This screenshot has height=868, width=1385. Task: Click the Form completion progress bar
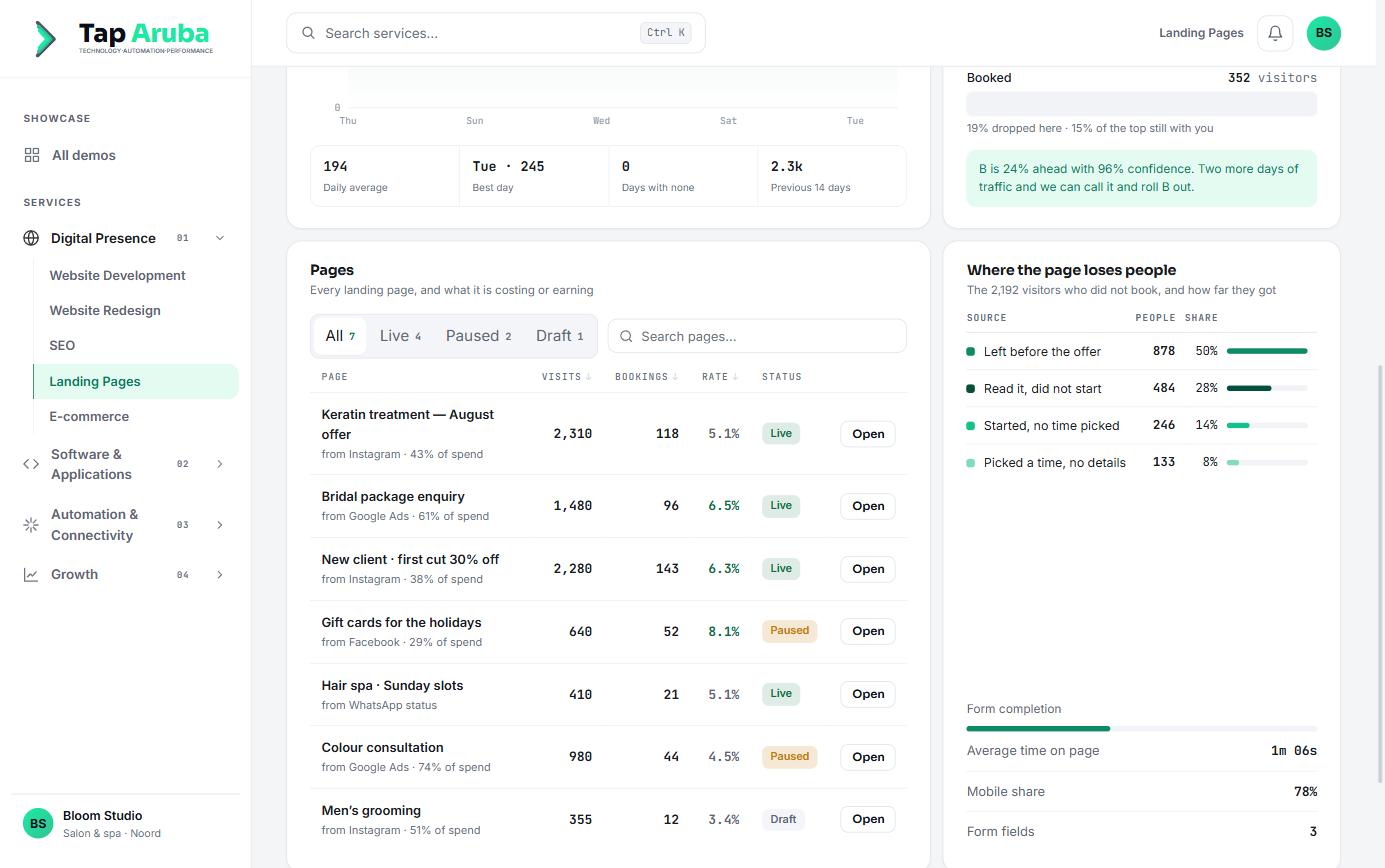point(1141,728)
